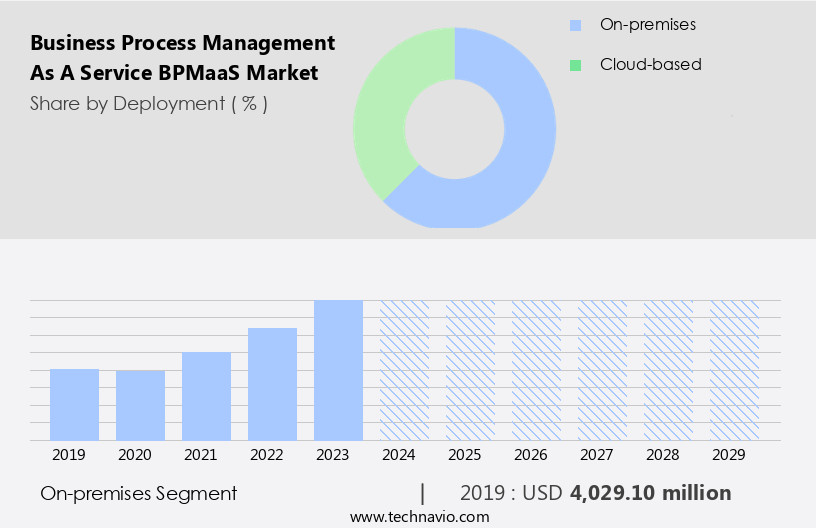Select the 2020 bar in chart

140,405
